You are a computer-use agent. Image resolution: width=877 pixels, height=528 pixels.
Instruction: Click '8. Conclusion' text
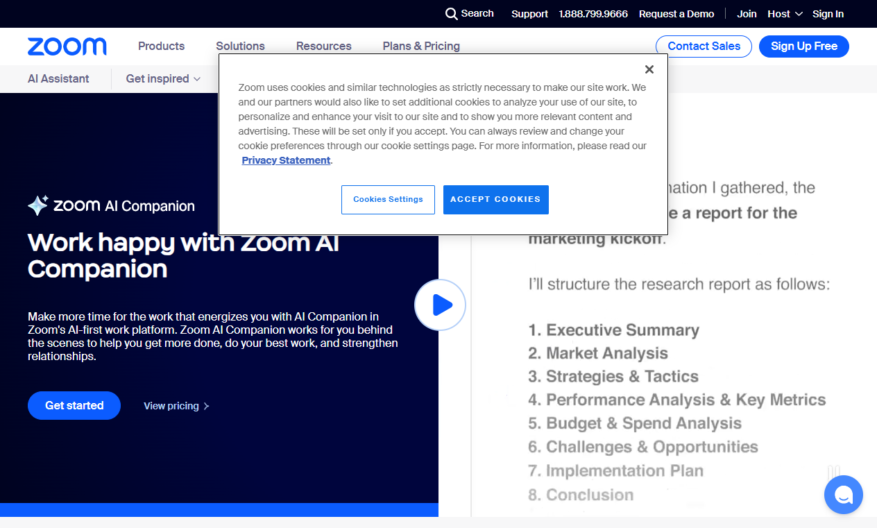pyautogui.click(x=581, y=495)
